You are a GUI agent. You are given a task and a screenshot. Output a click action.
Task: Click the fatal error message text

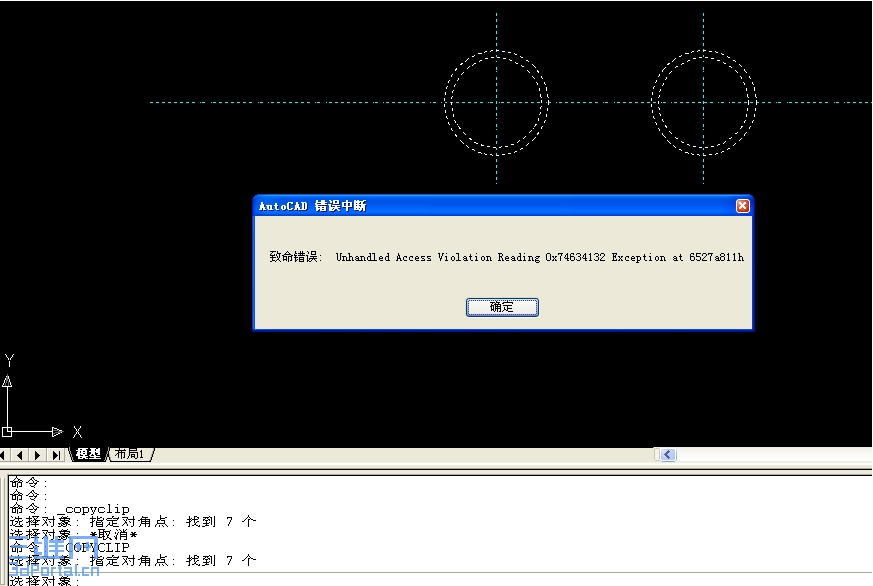click(506, 257)
